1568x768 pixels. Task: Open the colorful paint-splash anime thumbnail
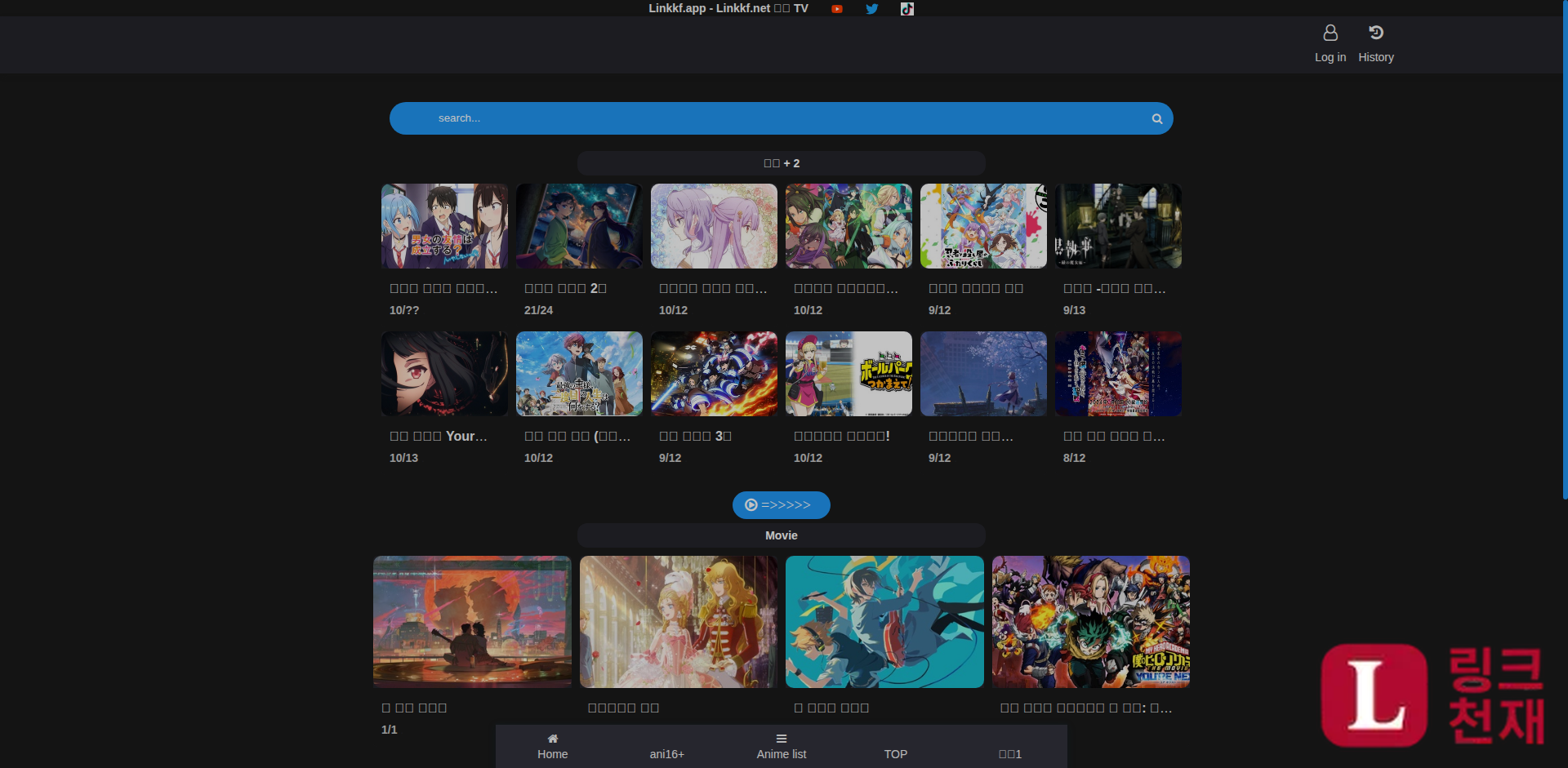(983, 226)
